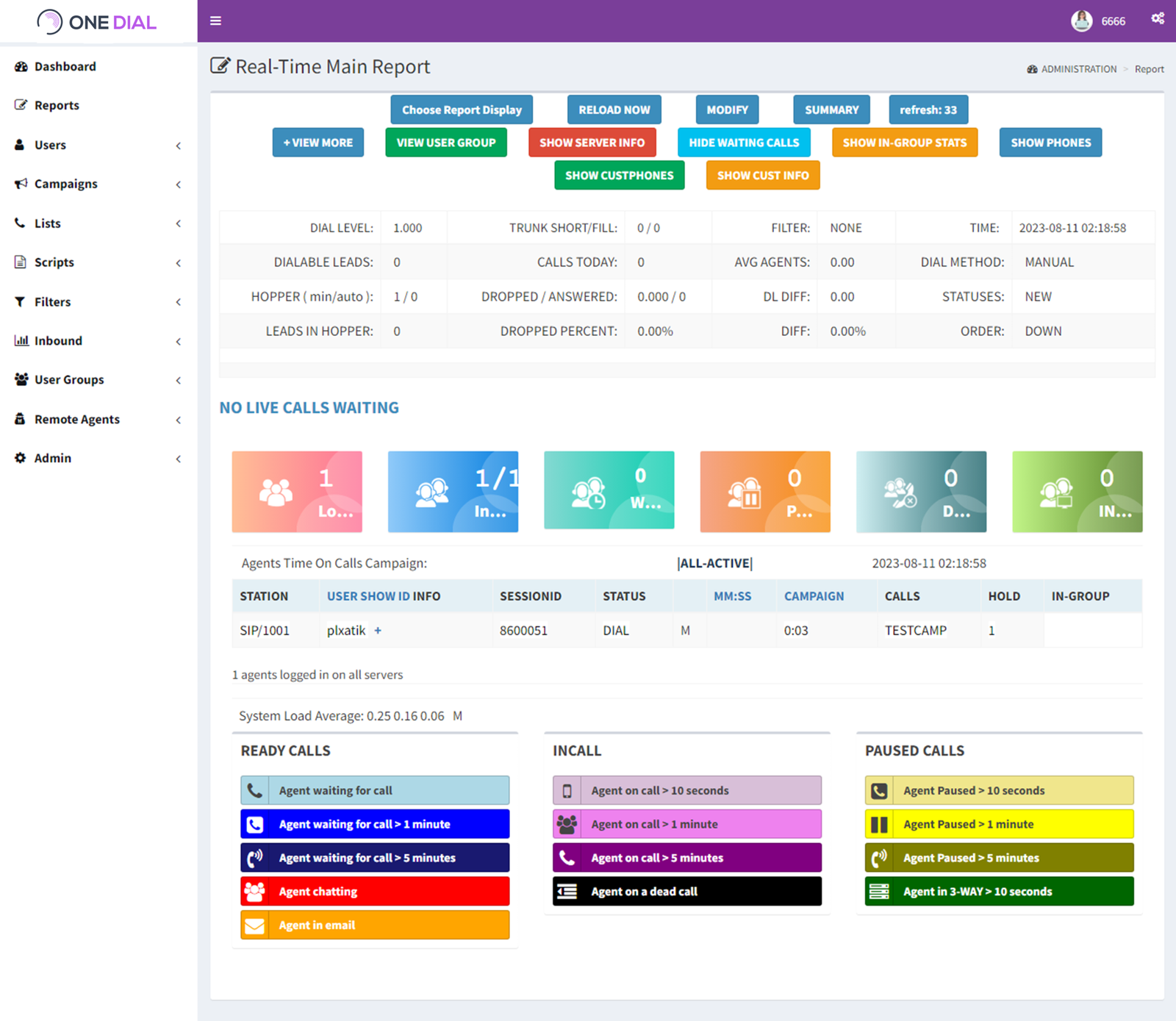Click the ONE DIAL logo

[x=96, y=22]
